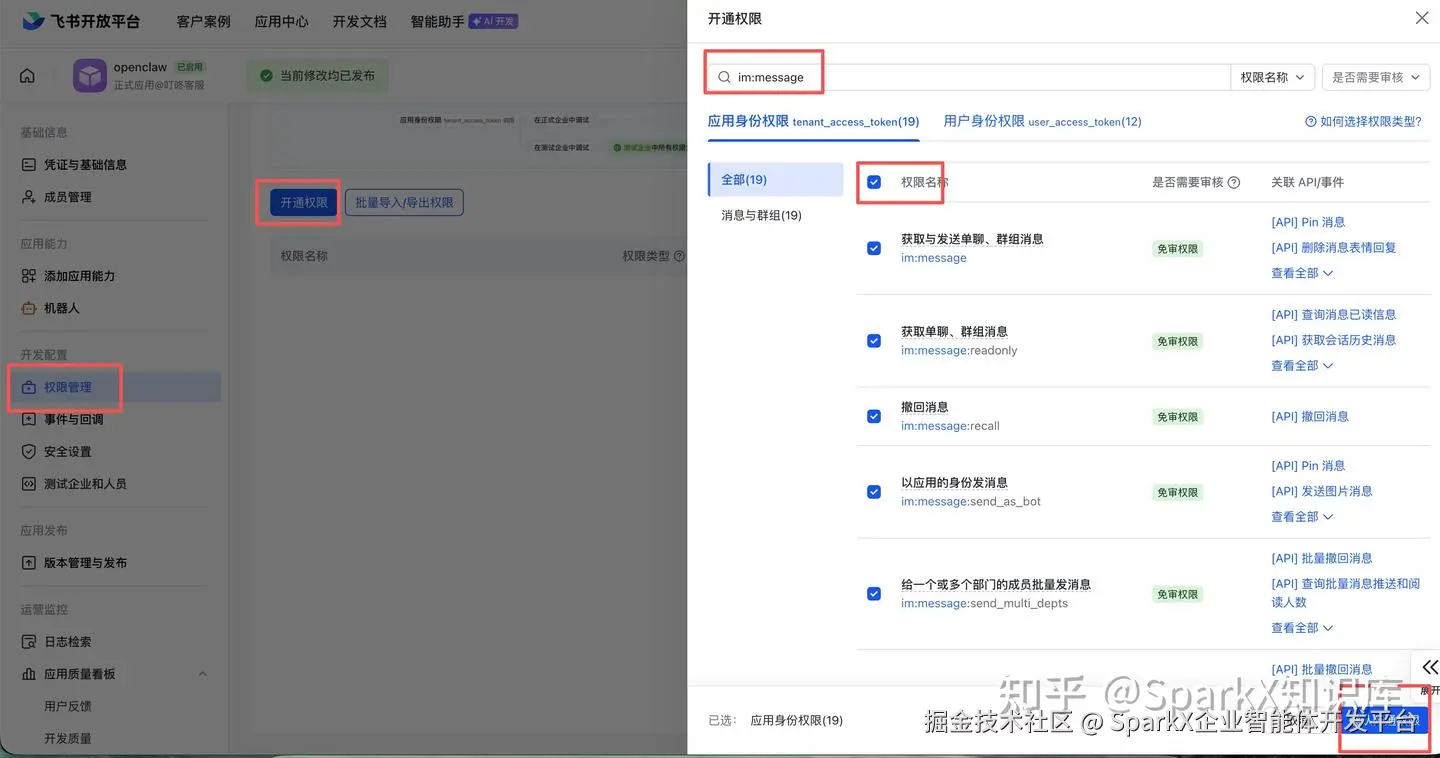1440x758 pixels.
Task: Close the 开通权限 panel
Action: (1422, 18)
